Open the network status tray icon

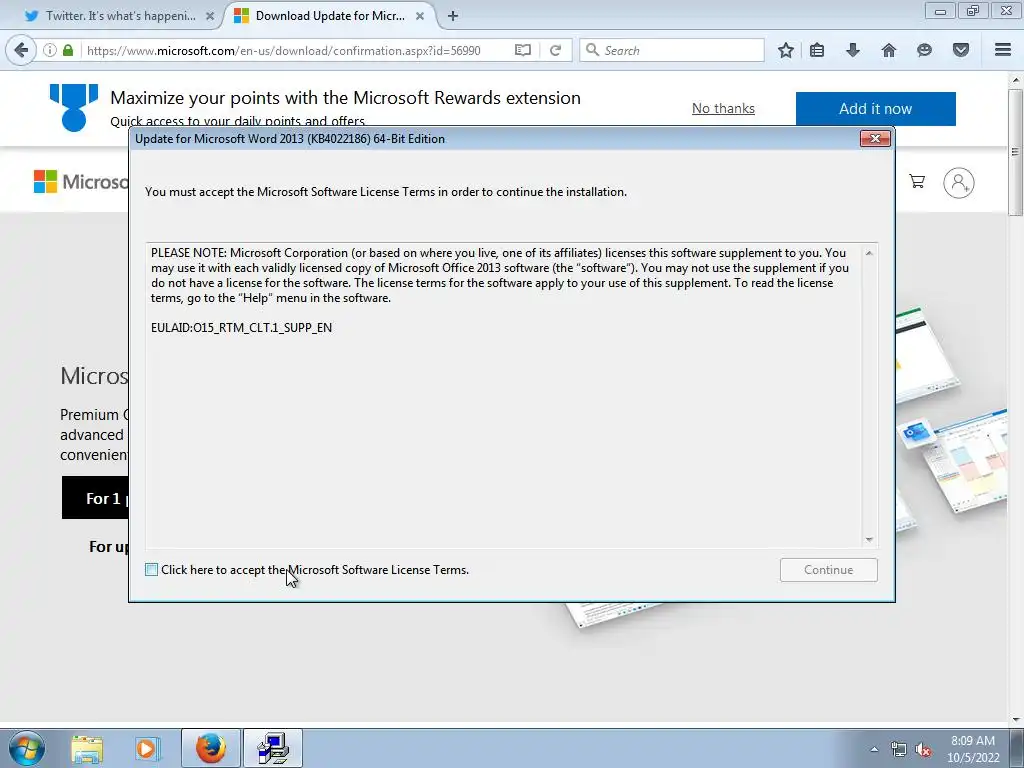tap(899, 749)
